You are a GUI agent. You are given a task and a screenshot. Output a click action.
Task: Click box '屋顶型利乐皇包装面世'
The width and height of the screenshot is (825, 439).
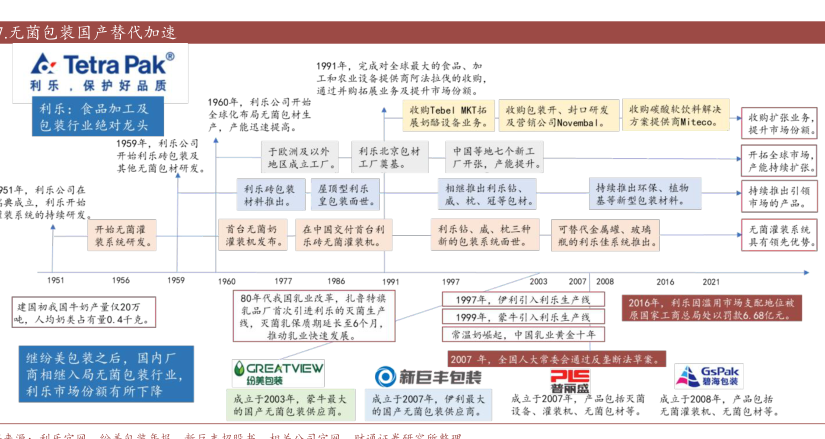click(x=346, y=194)
